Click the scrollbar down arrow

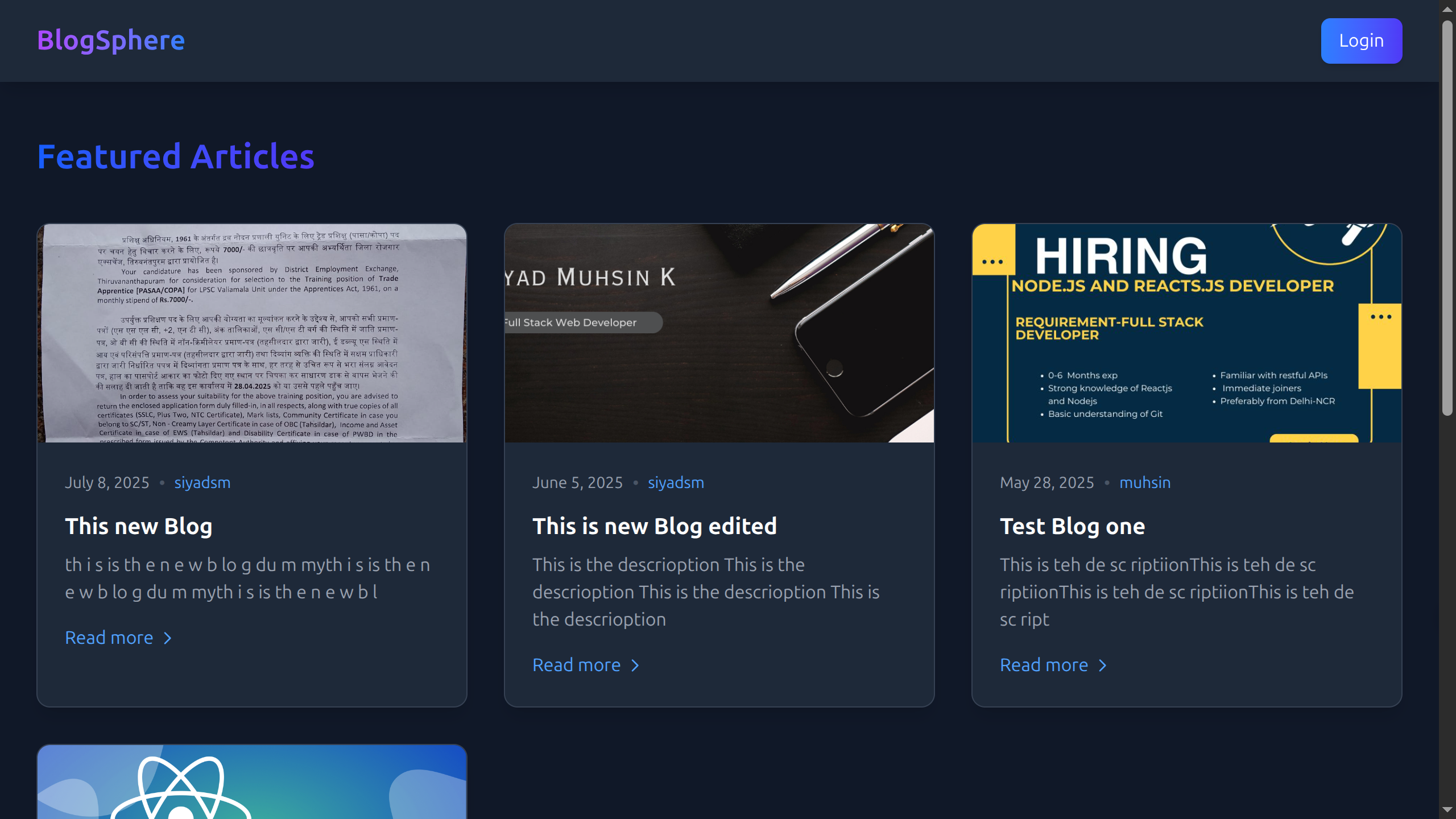(x=1447, y=809)
